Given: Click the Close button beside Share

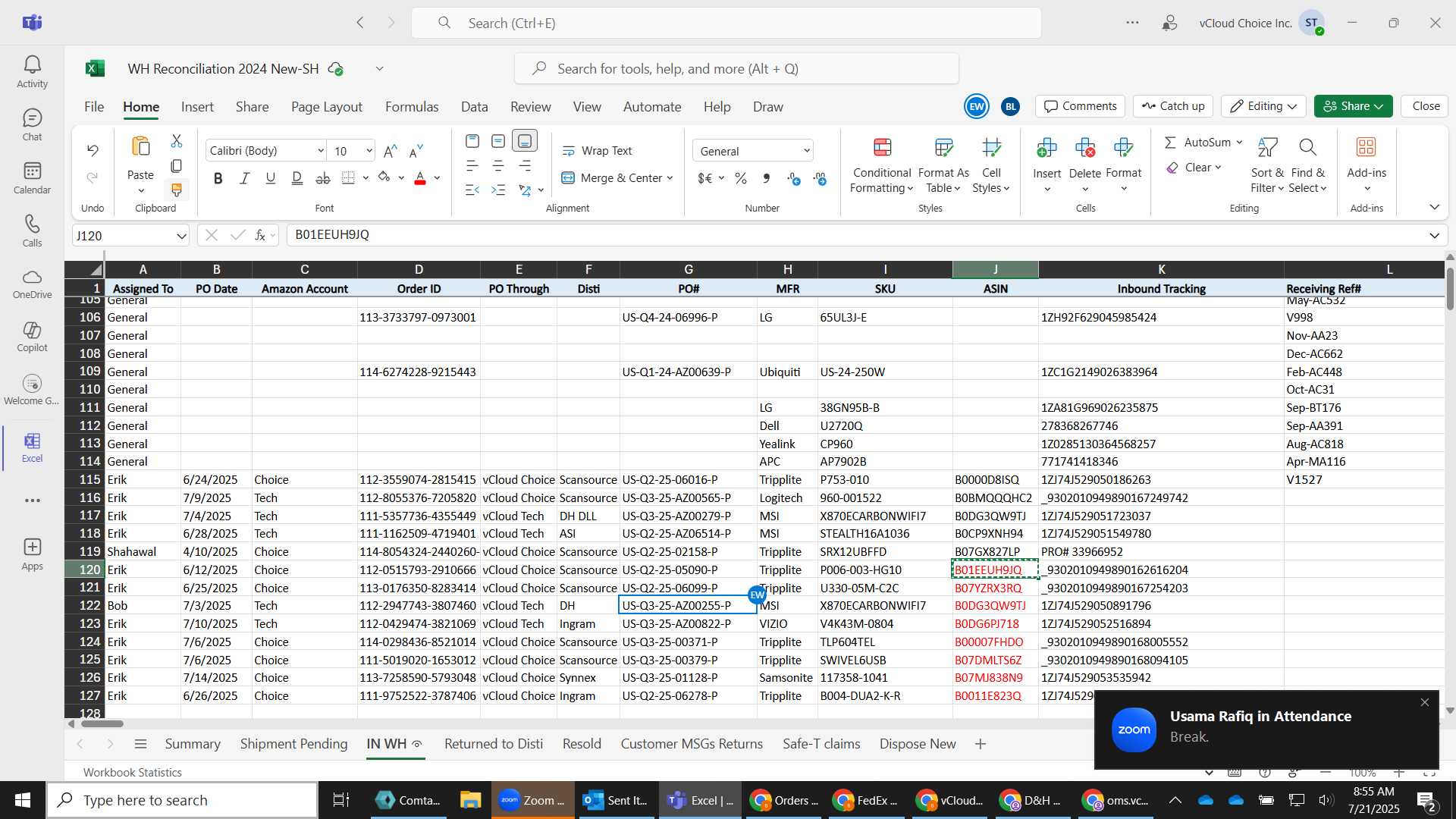Looking at the screenshot, I should 1426,106.
